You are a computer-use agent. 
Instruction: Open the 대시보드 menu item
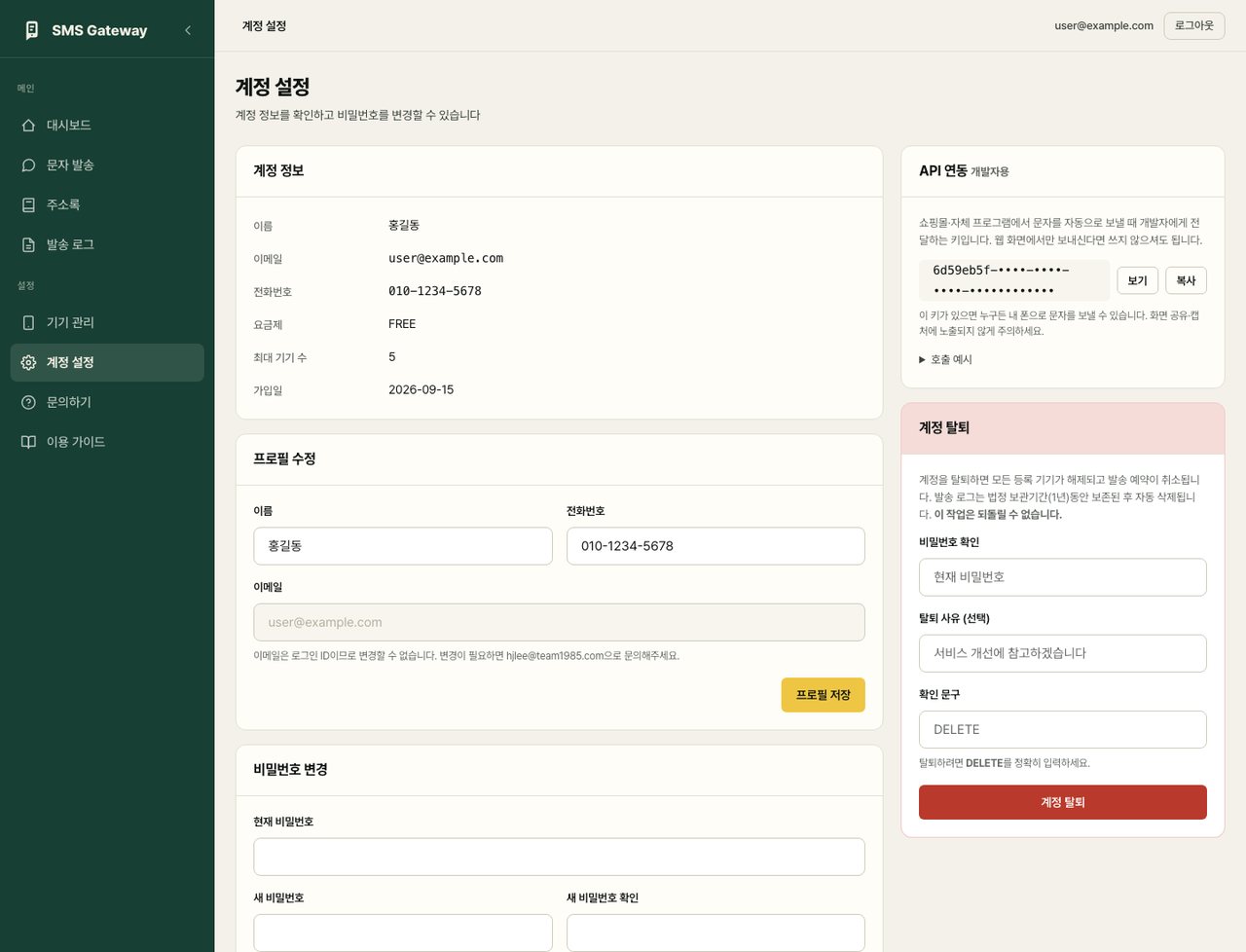[x=107, y=125]
